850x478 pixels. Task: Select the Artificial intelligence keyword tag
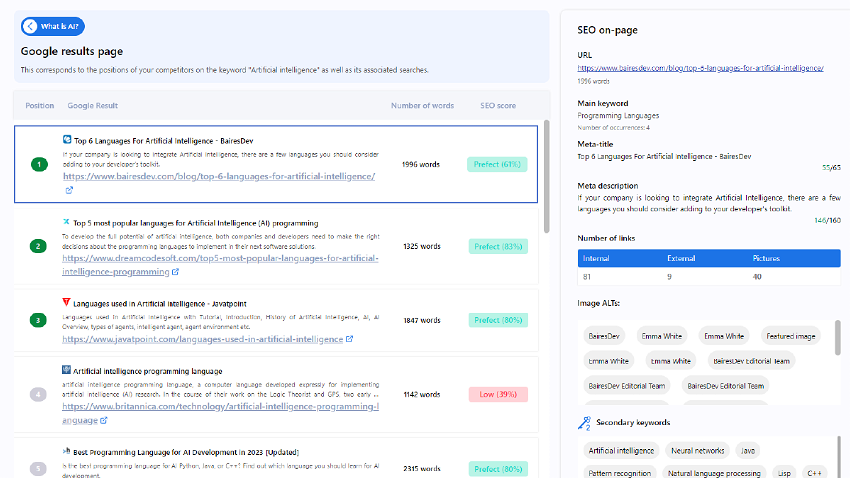621,450
